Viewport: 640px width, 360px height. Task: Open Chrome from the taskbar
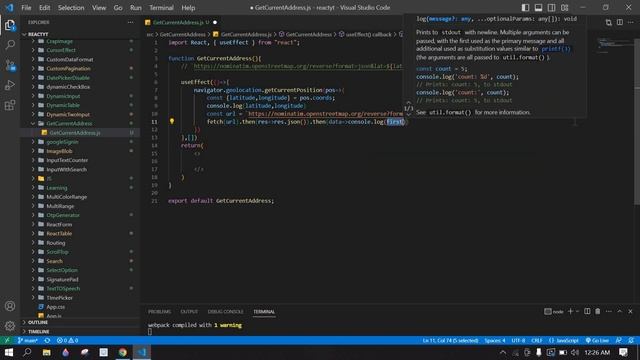(x=122, y=352)
